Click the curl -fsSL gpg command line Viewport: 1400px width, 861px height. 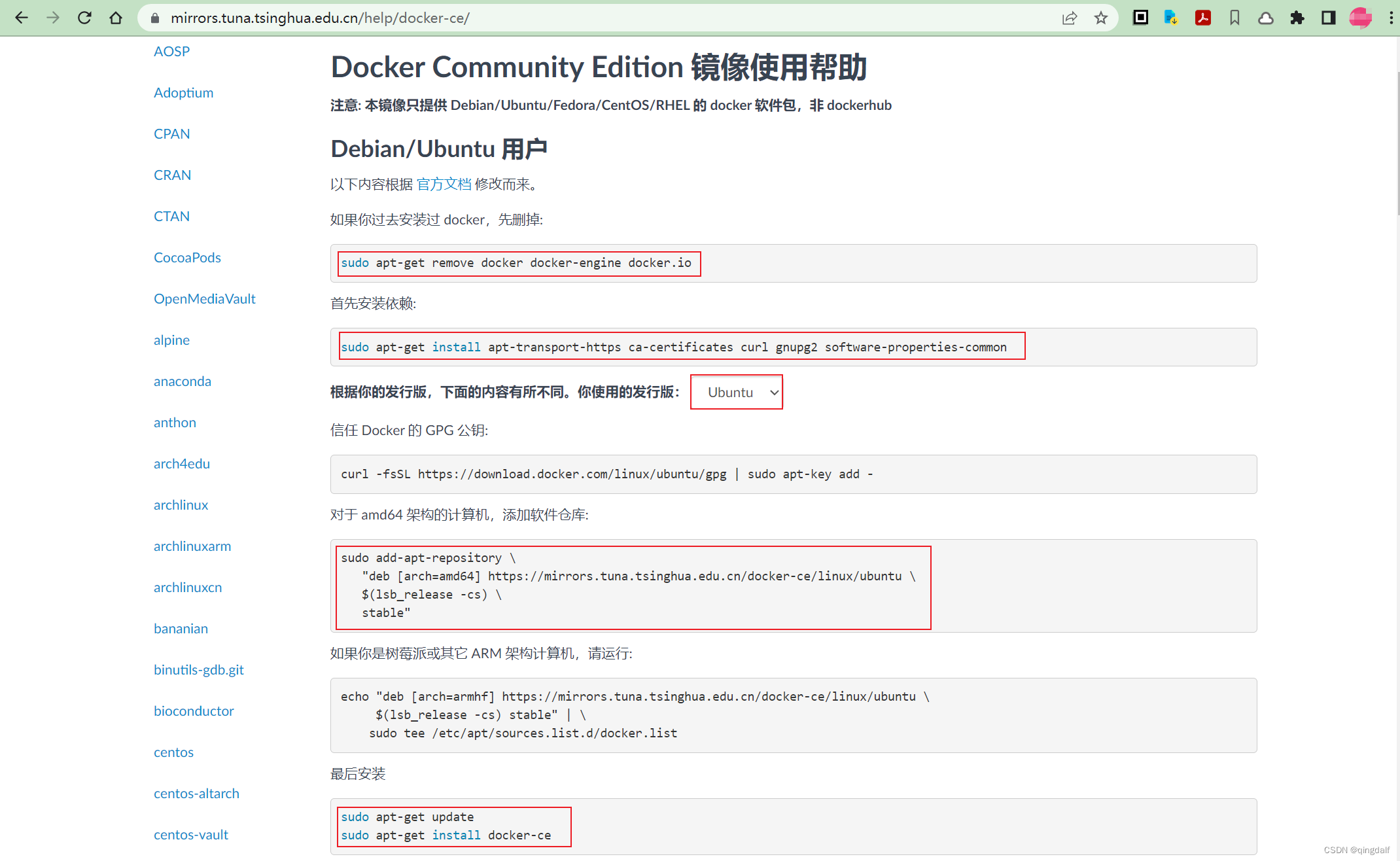tap(606, 474)
